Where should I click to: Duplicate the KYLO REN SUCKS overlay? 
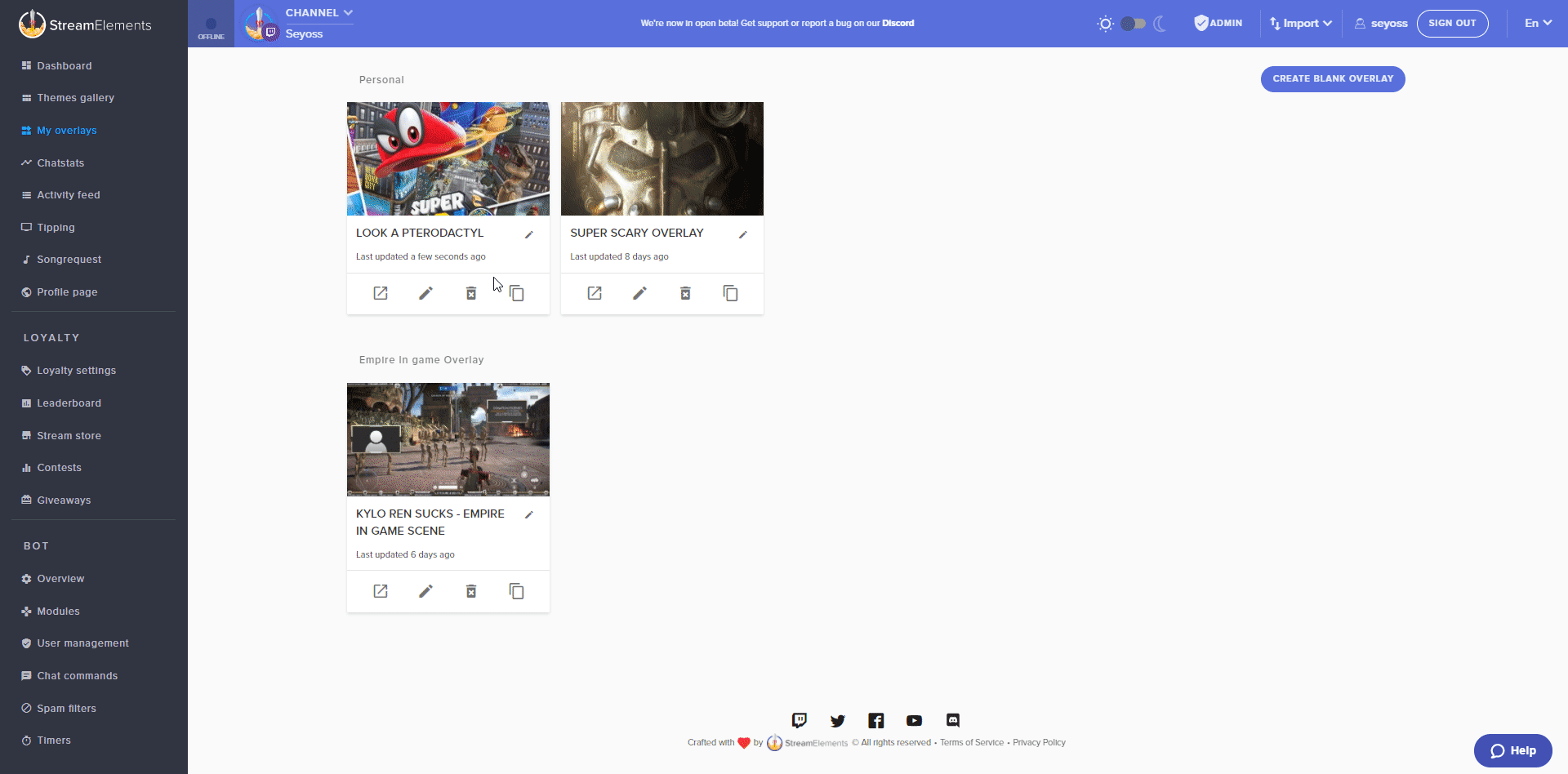[517, 591]
